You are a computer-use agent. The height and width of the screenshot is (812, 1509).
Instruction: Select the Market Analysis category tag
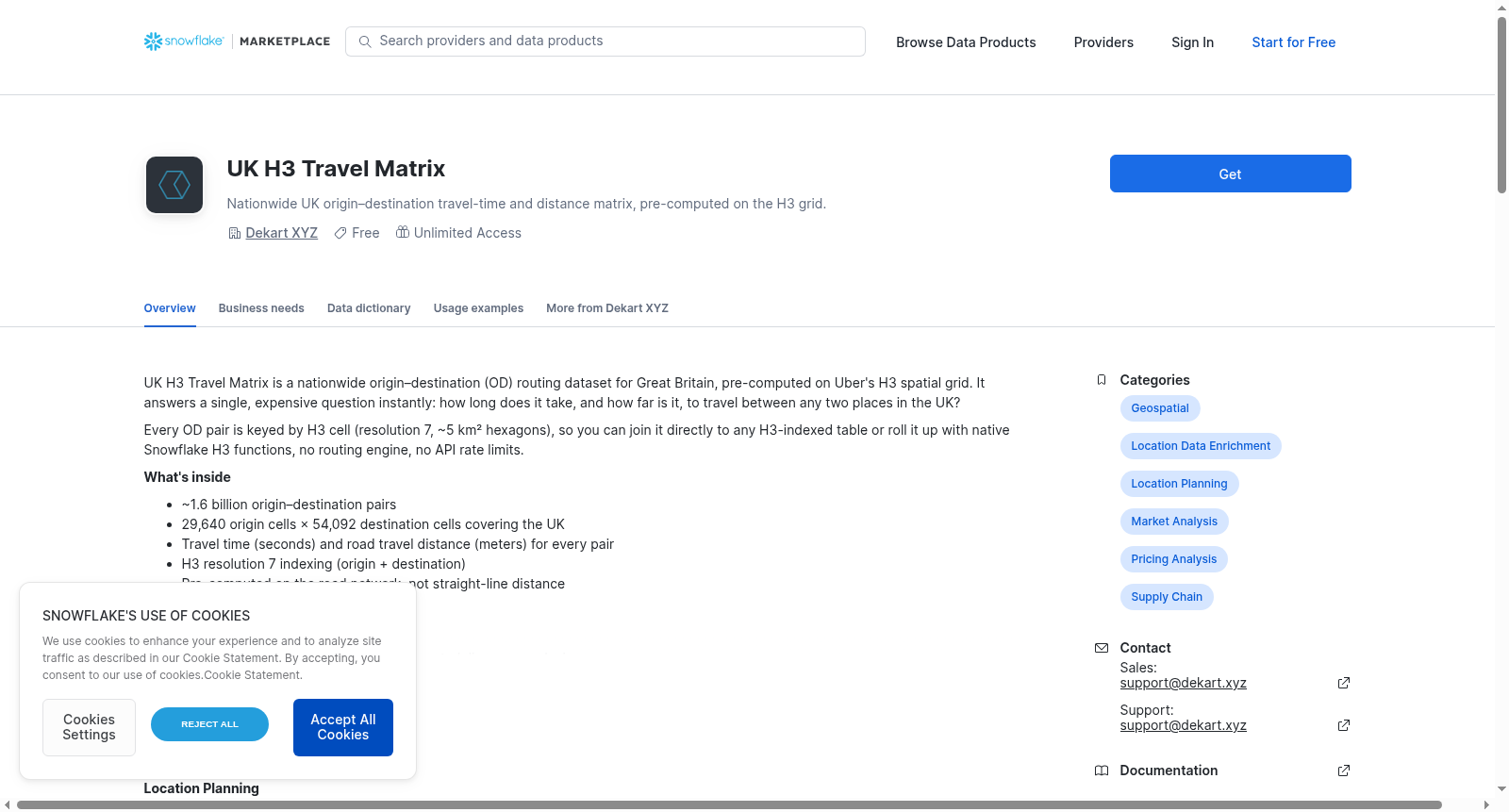coord(1174,522)
